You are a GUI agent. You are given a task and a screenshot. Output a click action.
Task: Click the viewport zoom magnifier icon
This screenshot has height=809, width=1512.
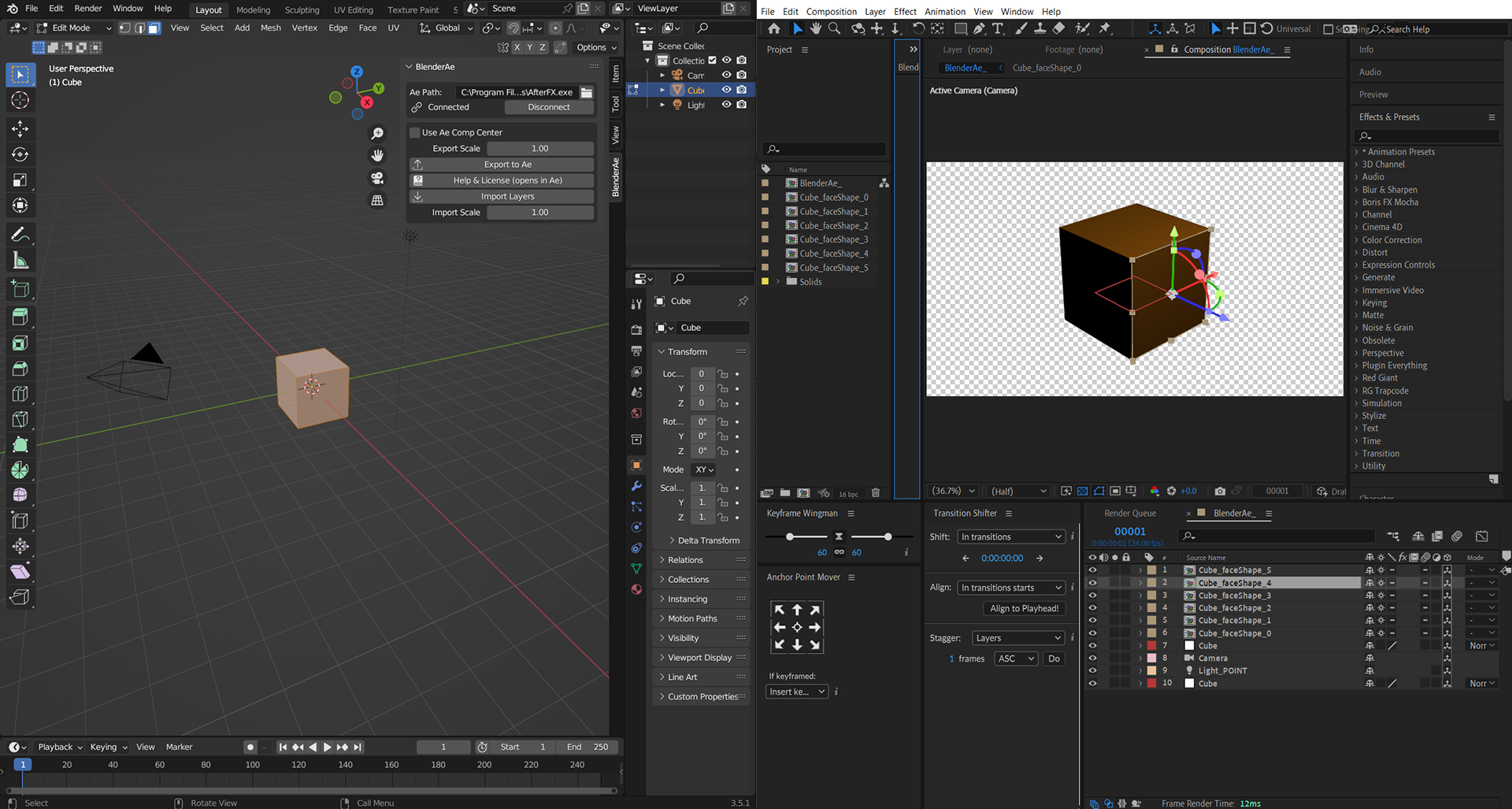click(x=377, y=134)
